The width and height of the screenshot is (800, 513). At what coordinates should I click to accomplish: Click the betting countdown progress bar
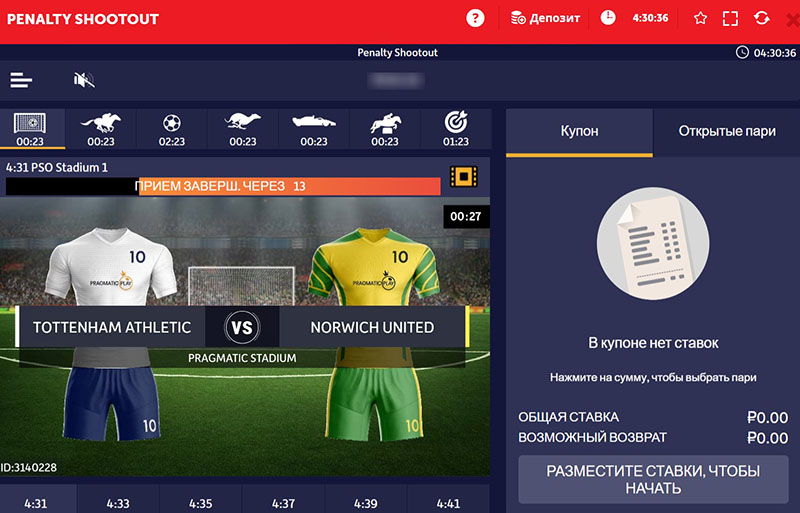tap(223, 186)
